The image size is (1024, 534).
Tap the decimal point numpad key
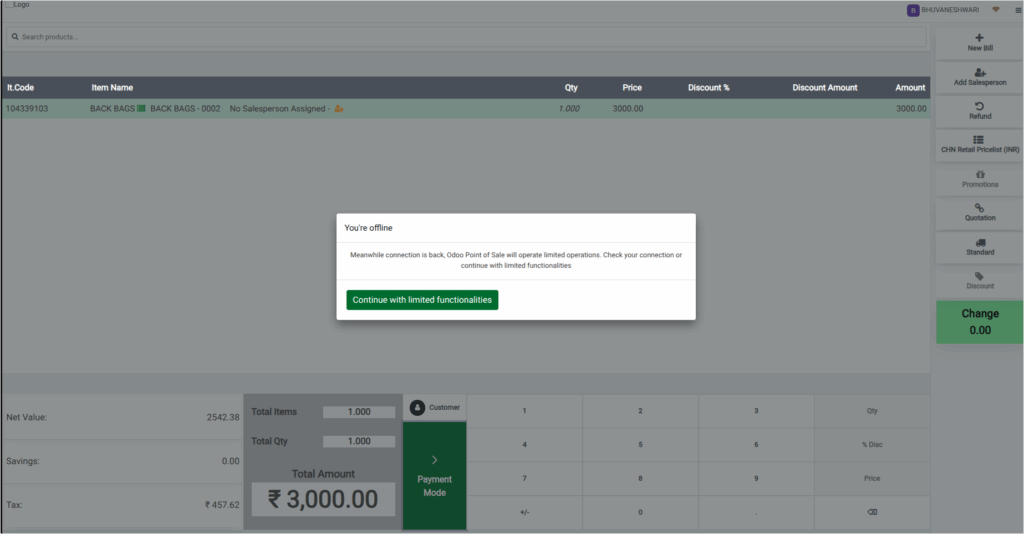point(756,512)
